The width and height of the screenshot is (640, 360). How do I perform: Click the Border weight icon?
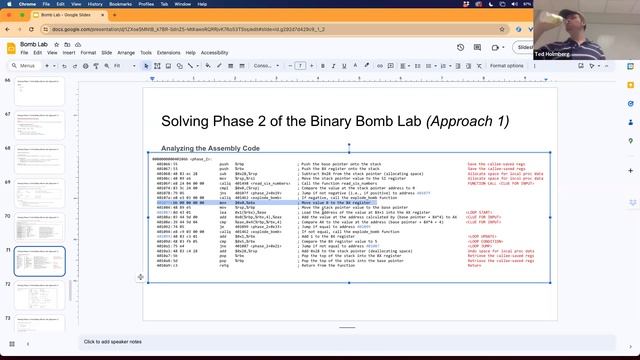point(231,66)
